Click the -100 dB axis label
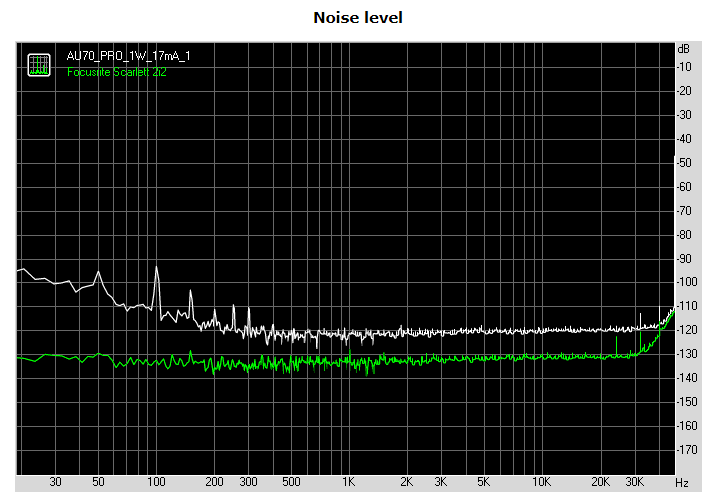This screenshot has width=710, height=502. pos(687,282)
